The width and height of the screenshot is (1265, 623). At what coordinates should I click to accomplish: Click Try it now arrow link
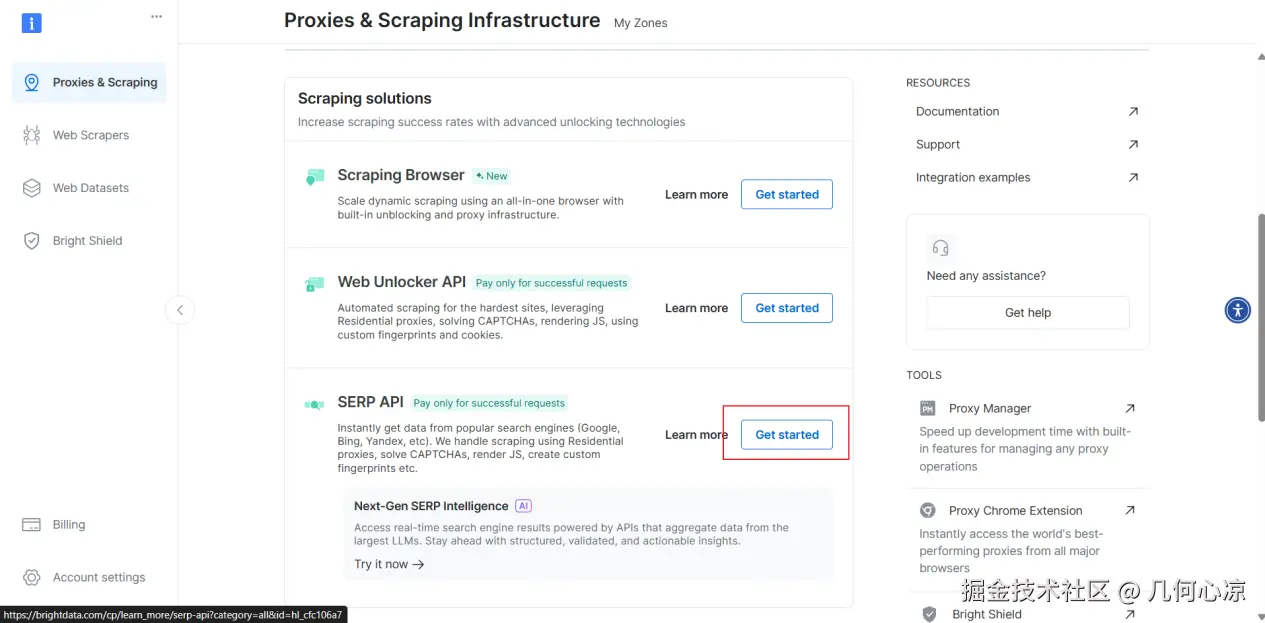389,564
